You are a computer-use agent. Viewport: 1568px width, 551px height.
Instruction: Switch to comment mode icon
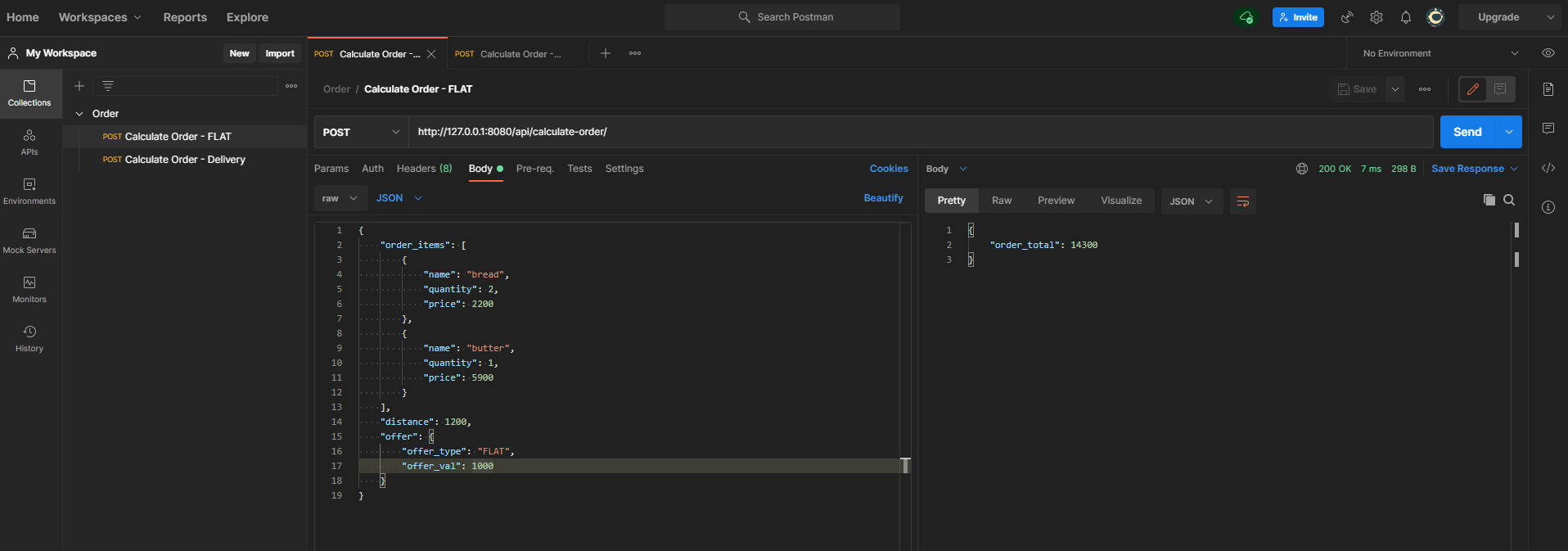(x=1500, y=89)
